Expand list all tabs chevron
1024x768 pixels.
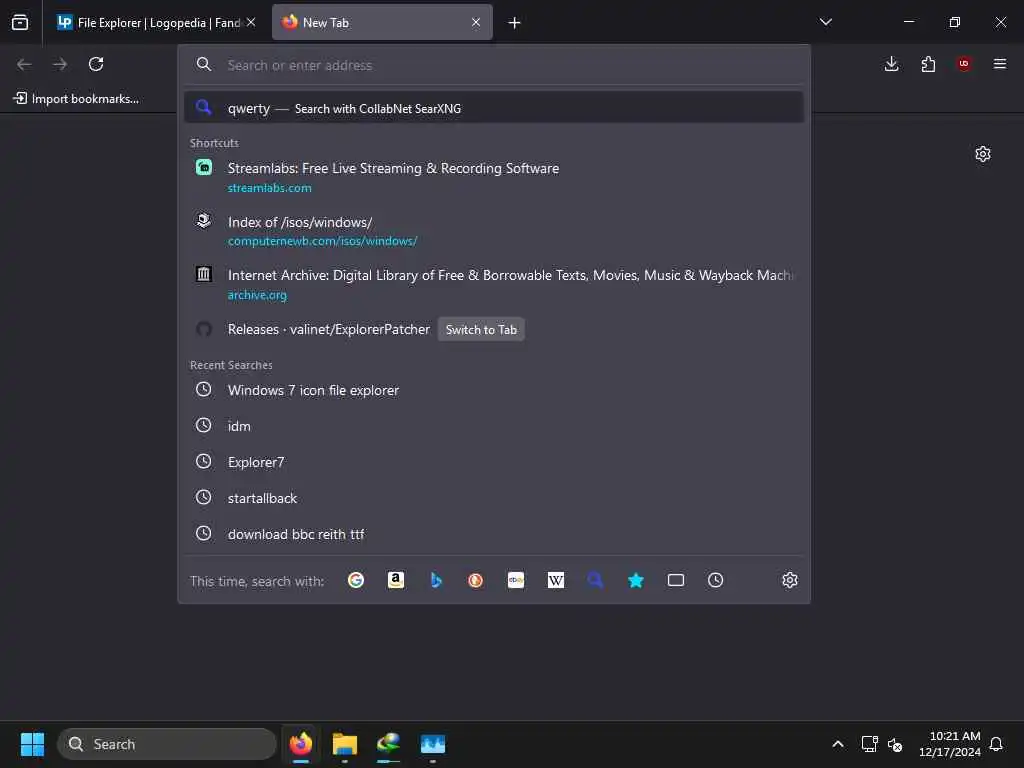825,22
